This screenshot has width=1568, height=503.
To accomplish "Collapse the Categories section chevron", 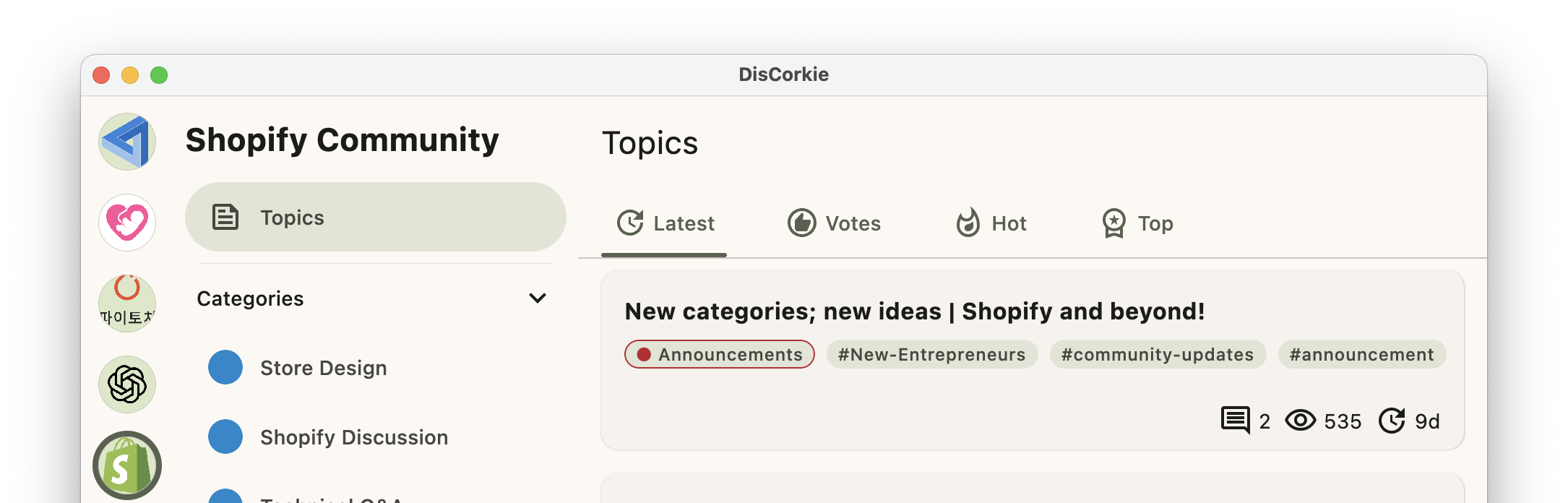I will (538, 298).
